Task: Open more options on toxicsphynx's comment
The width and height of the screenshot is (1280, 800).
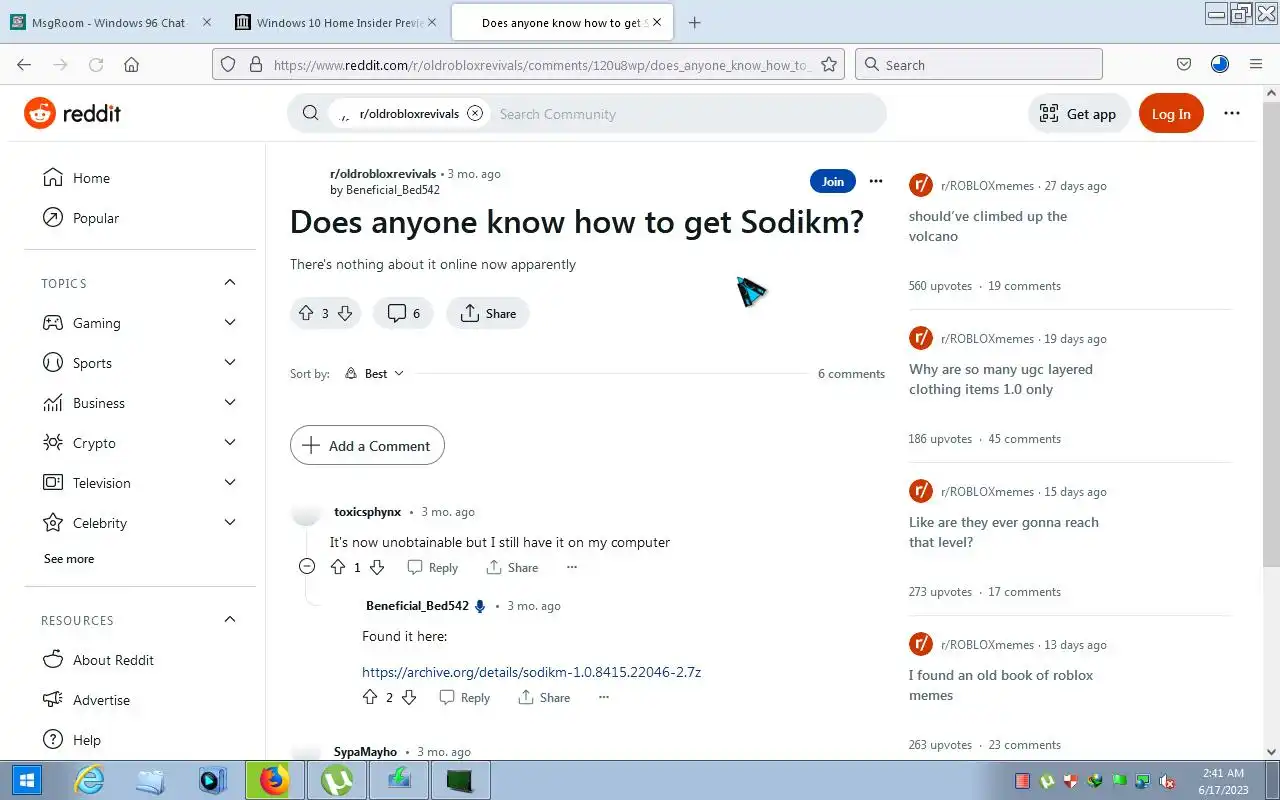Action: pos(572,567)
